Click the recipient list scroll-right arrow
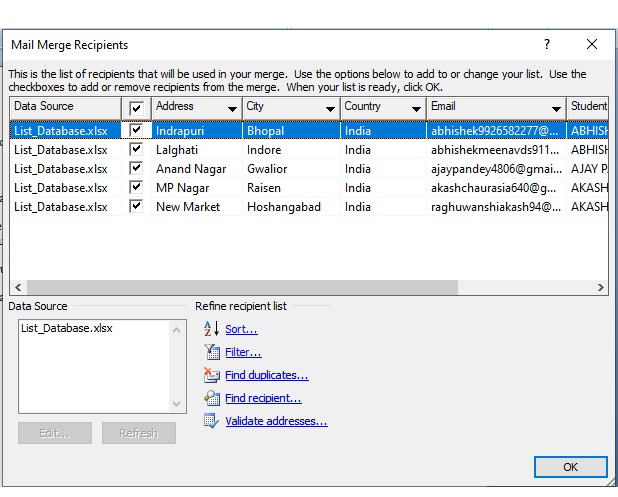 pos(600,287)
